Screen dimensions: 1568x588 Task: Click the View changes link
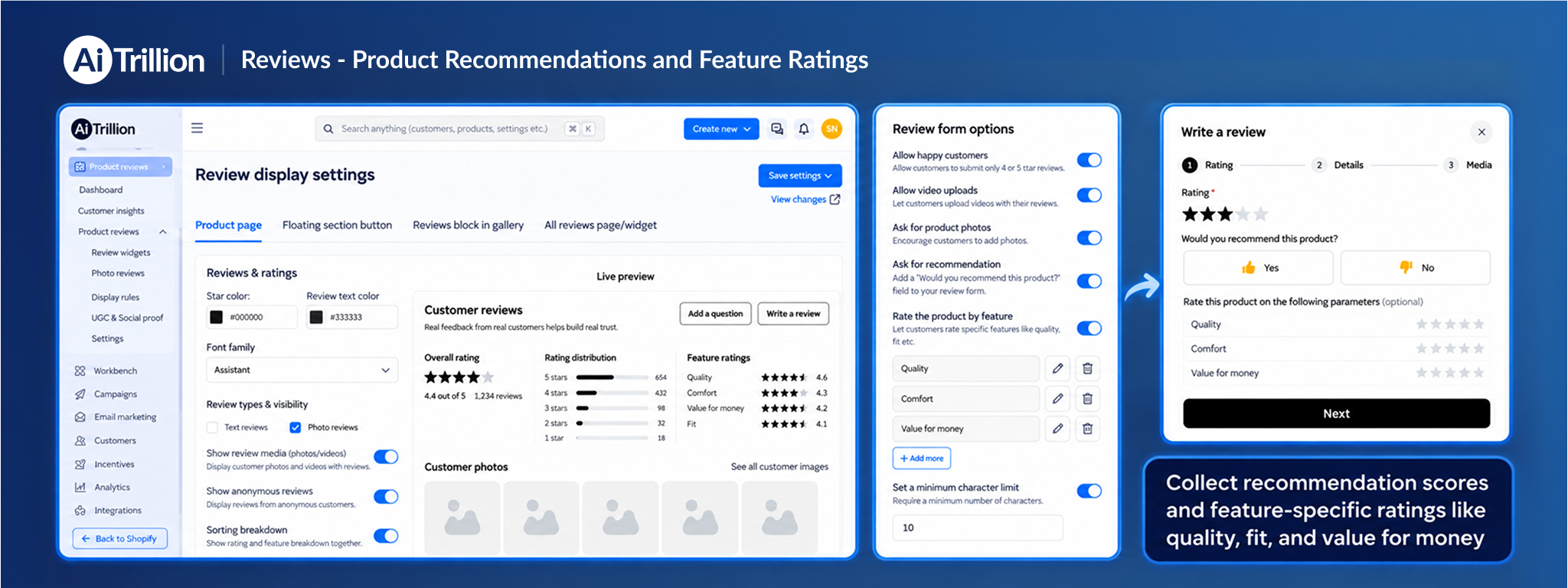click(x=805, y=199)
